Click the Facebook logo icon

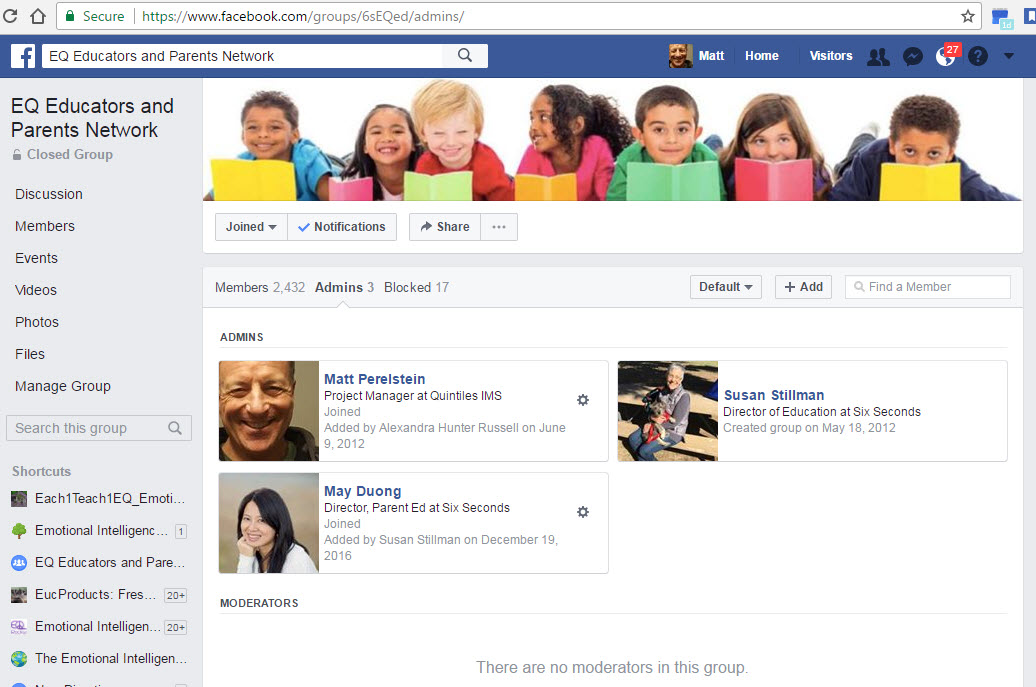23,56
